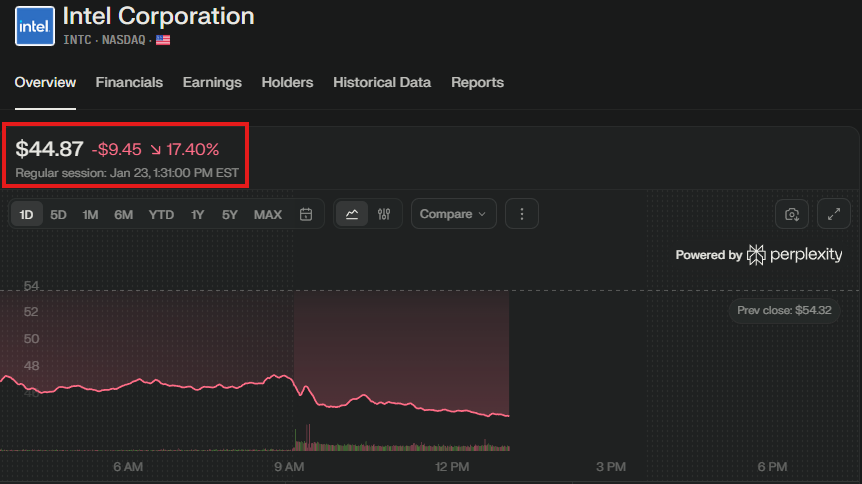
Task: Click the 50 price axis label
Action: pyautogui.click(x=31, y=339)
